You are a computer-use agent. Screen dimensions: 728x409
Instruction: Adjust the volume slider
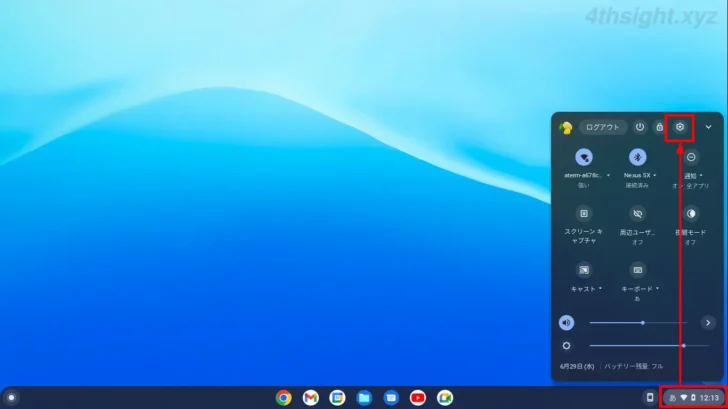(638, 323)
